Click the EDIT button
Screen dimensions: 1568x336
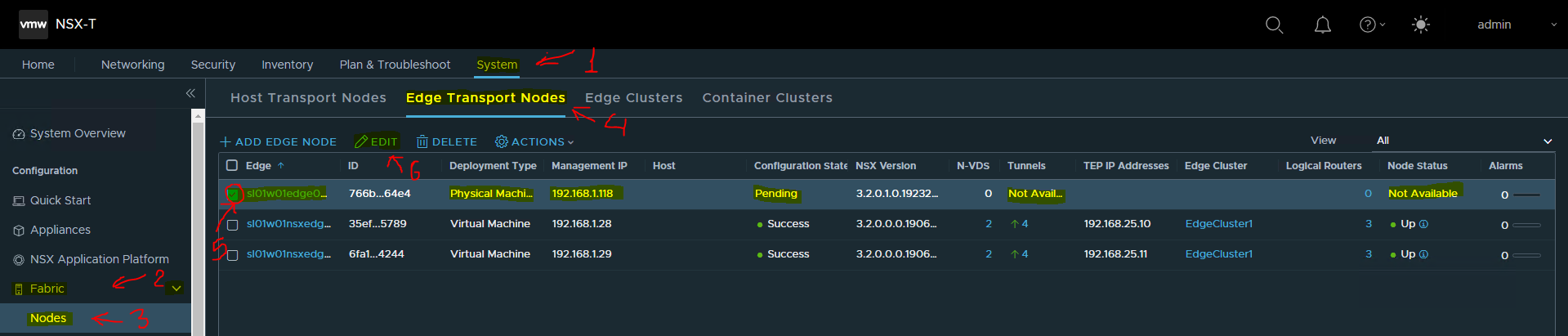376,141
